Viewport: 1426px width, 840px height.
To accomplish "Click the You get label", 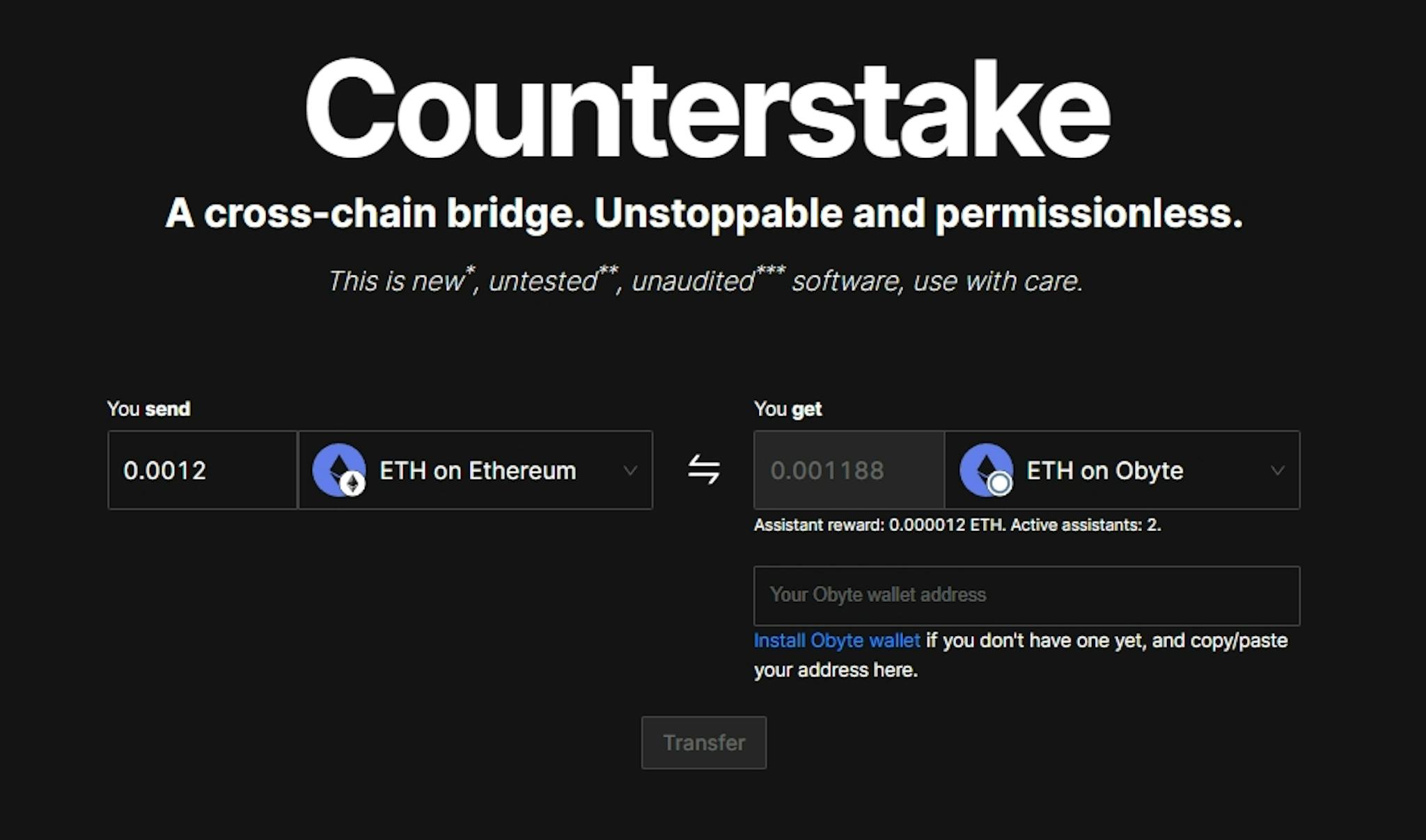I will click(x=787, y=409).
